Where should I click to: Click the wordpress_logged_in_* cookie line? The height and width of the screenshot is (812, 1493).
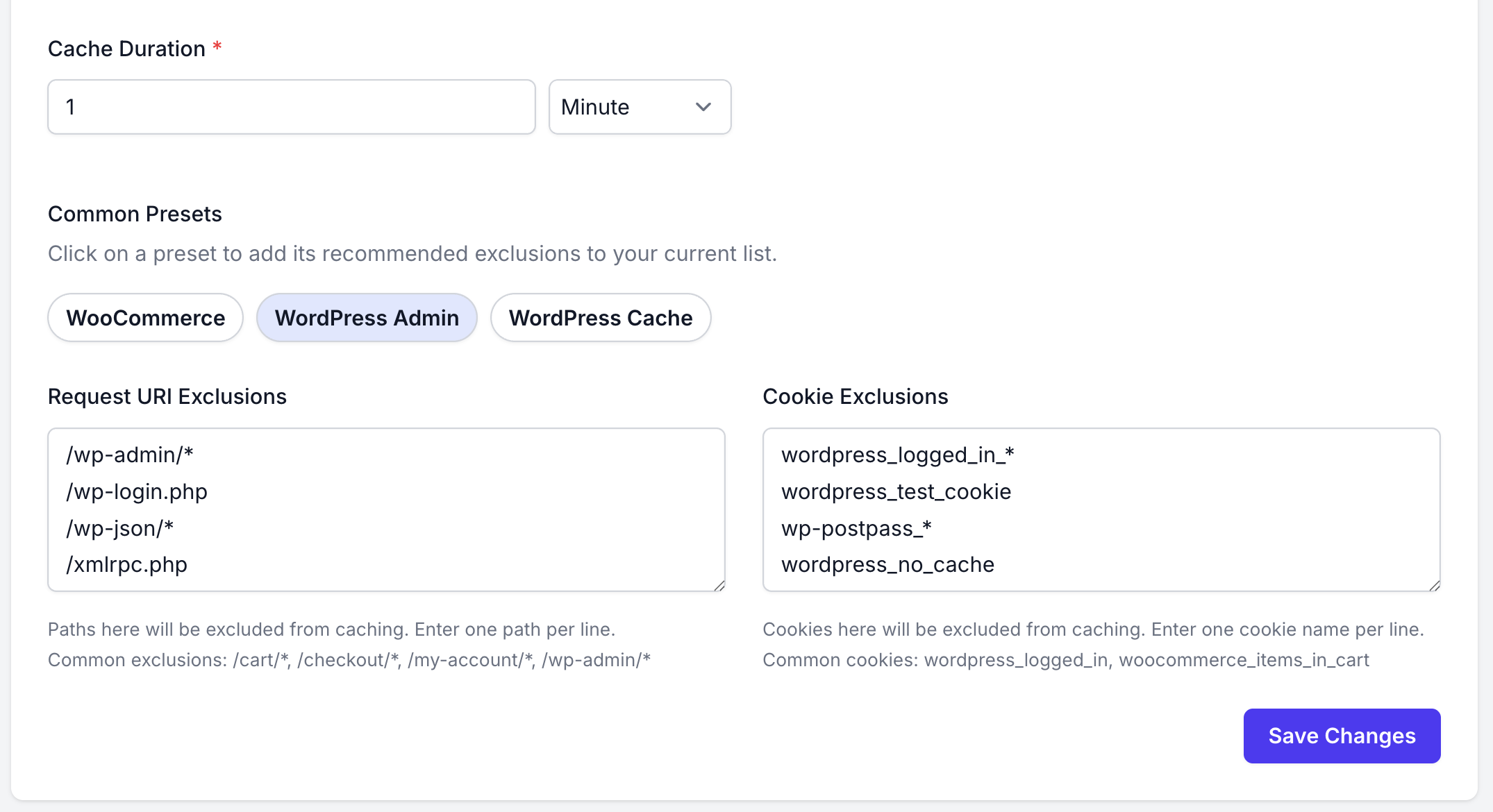[897, 455]
